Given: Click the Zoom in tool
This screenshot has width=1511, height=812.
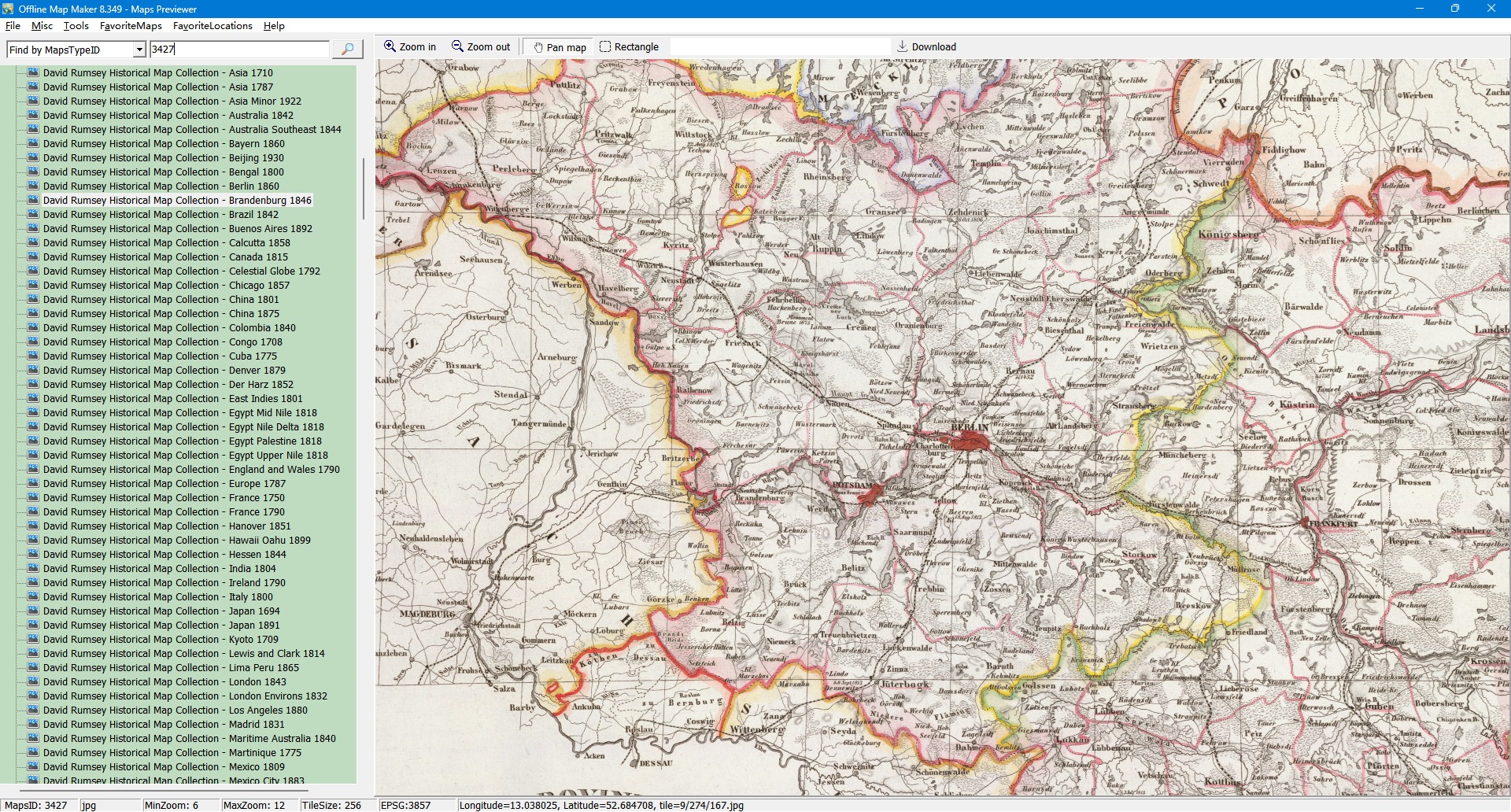Looking at the screenshot, I should tap(409, 47).
